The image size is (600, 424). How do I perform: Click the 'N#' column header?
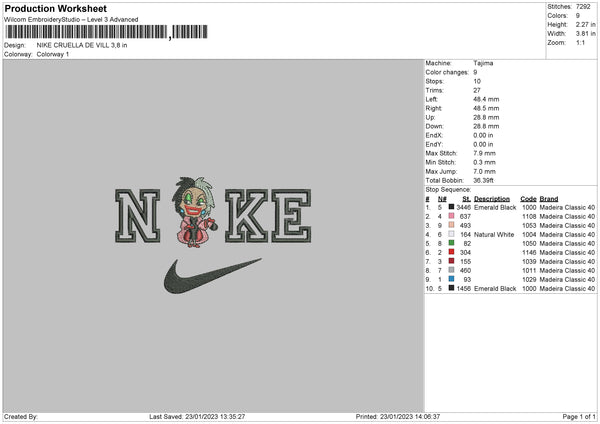pos(442,199)
